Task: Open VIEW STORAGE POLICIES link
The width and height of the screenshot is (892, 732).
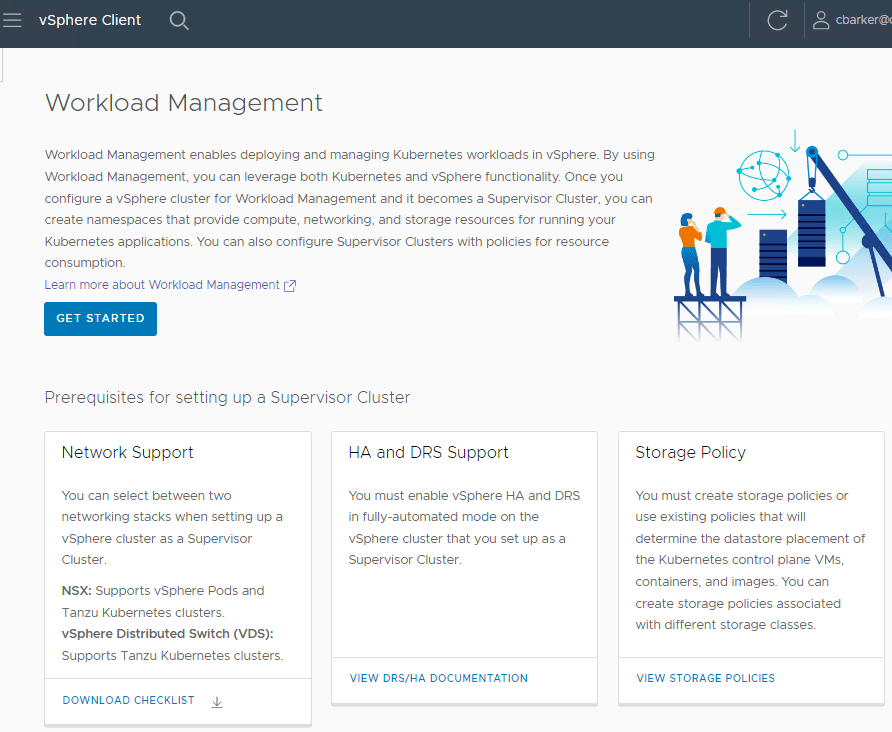Action: click(x=705, y=678)
